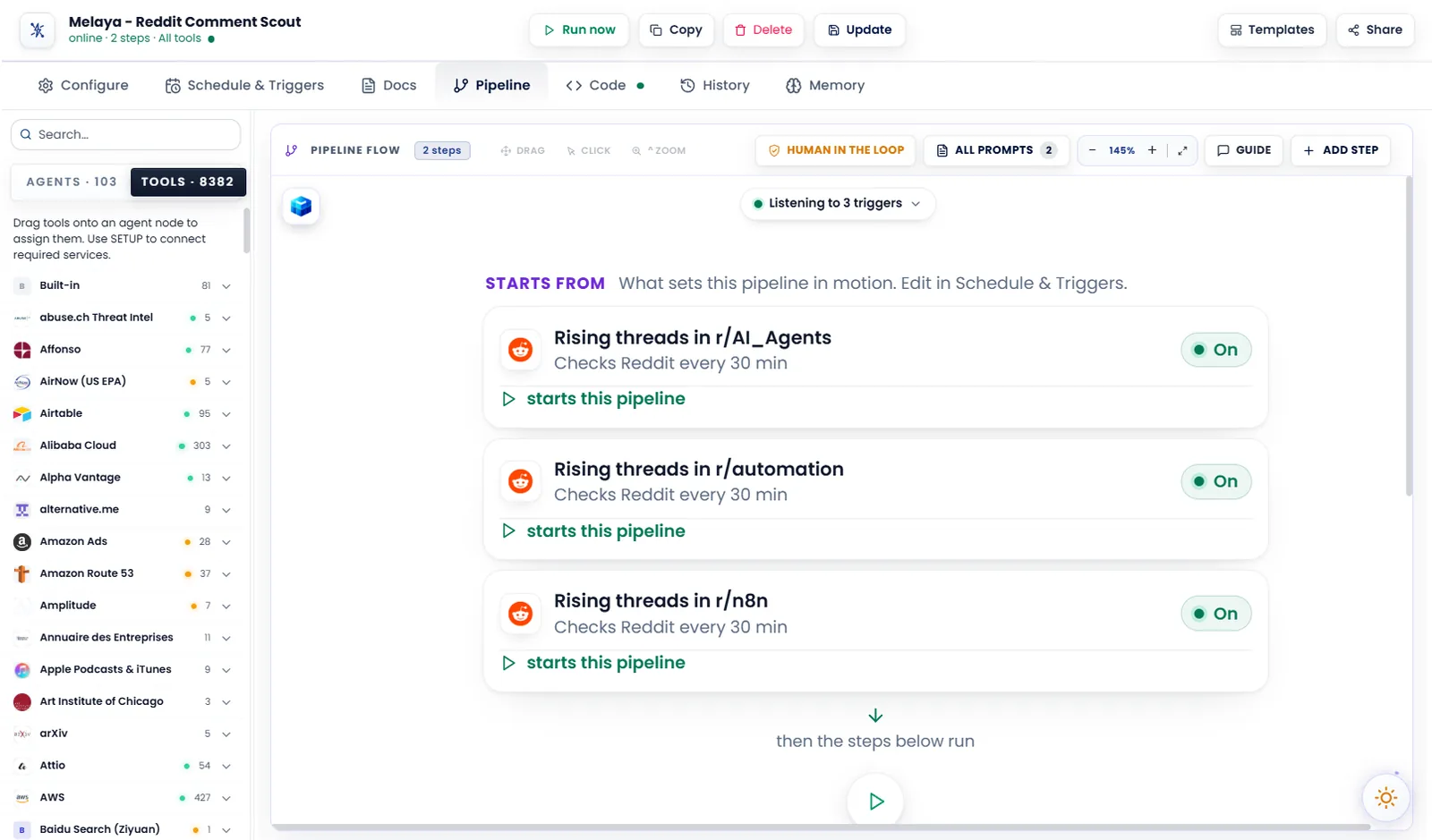This screenshot has height=840, width=1432.
Task: Expand the Annuaire des Entreprises chevron
Action: [x=226, y=639]
